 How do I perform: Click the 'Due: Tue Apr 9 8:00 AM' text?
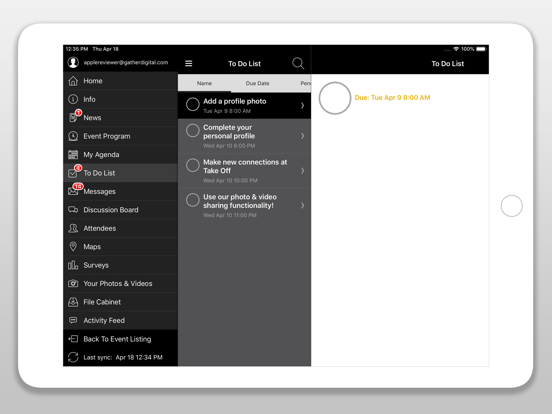[392, 98]
